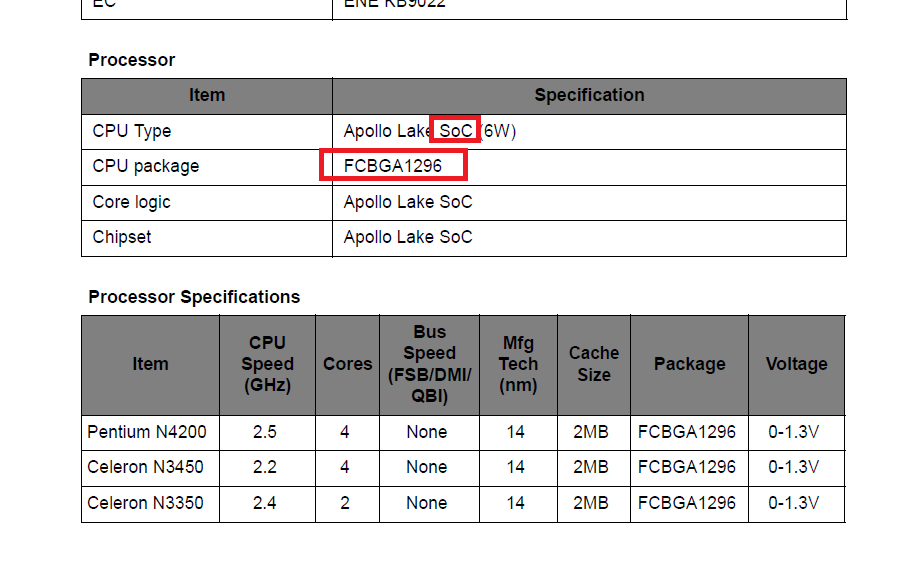909x585 pixels.
Task: Click the 2.5 speed for Pentium N4200
Action: pos(264,432)
